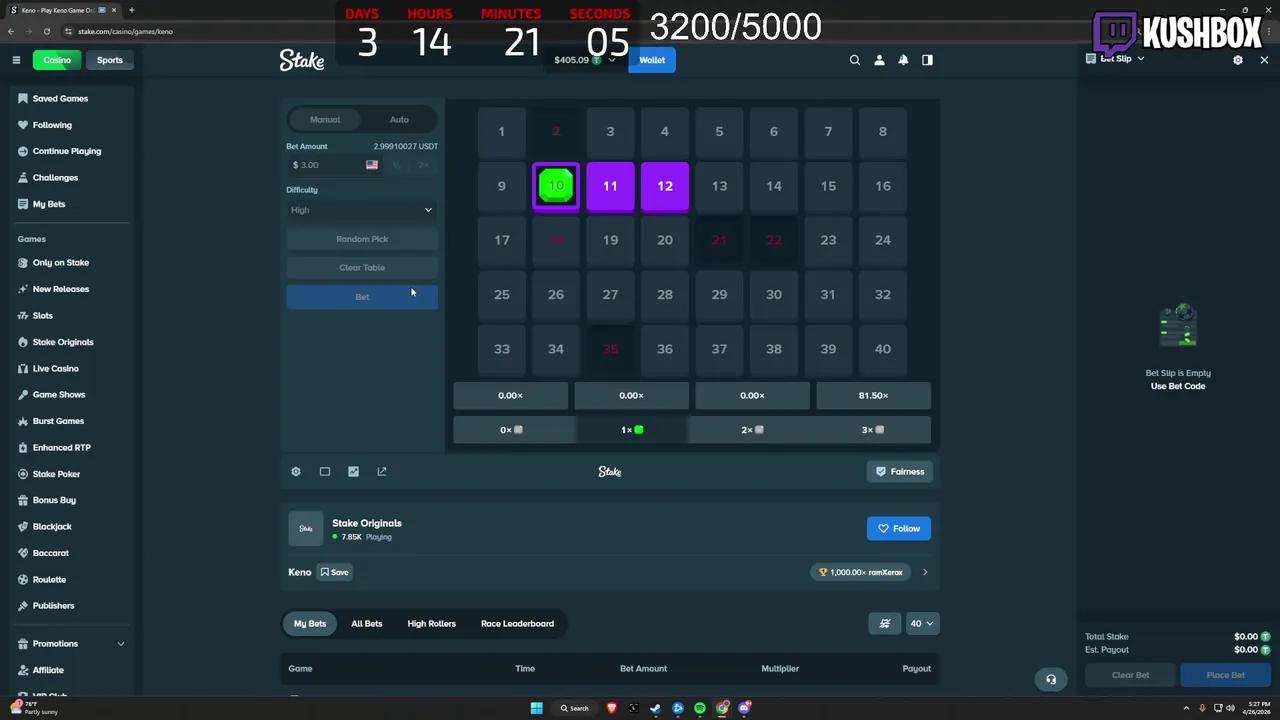The image size is (1280, 720).
Task: Deselect Keno tile 10 with green gem
Action: click(x=556, y=186)
